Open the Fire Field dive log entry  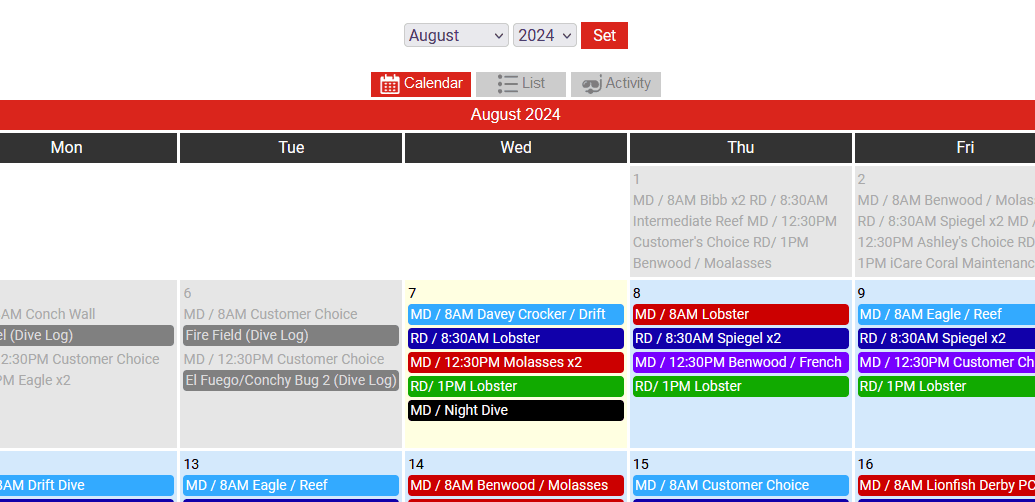click(x=290, y=335)
